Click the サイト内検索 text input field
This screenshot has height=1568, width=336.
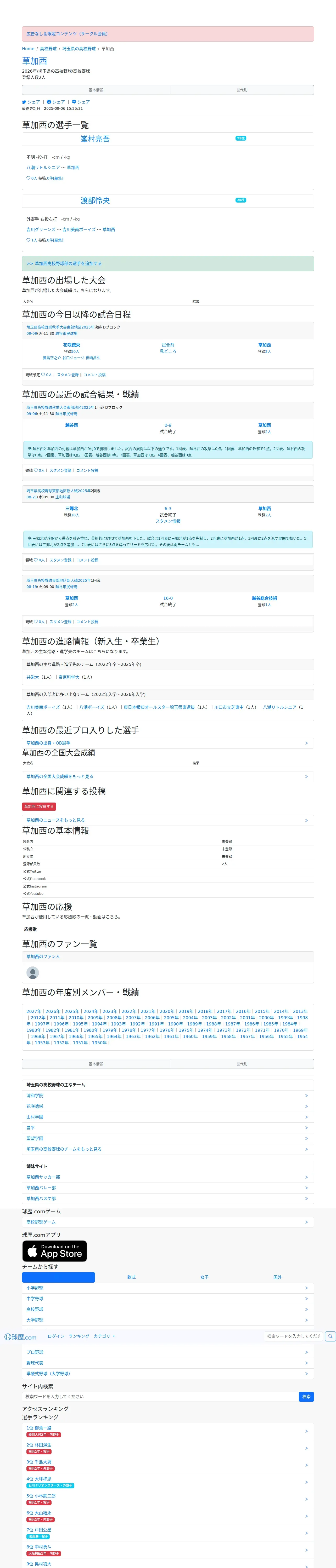[160, 1396]
